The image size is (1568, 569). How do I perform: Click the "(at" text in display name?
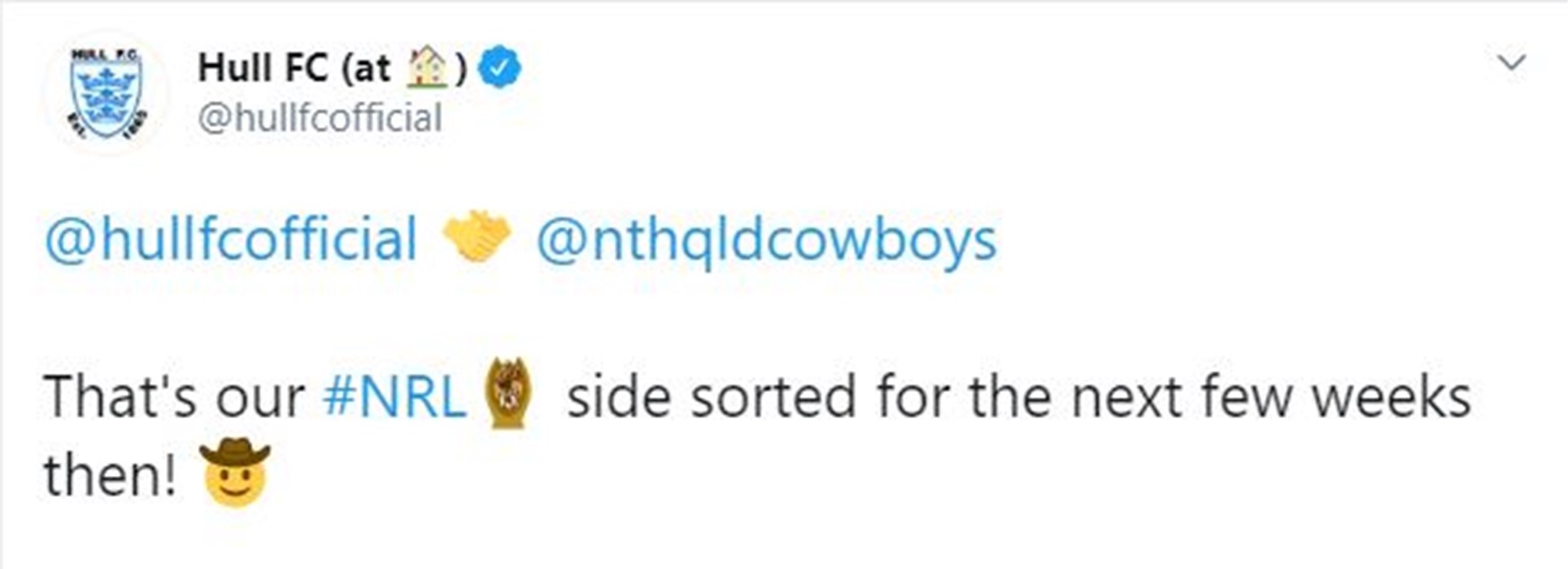[x=367, y=68]
